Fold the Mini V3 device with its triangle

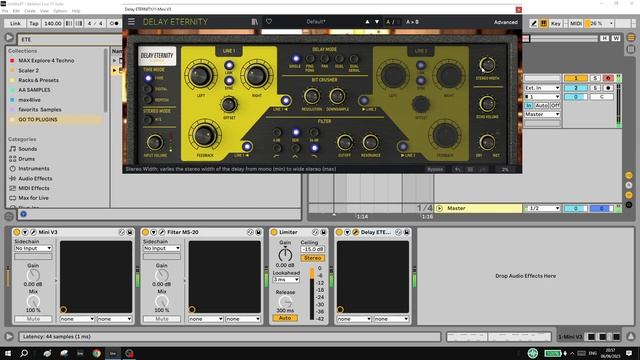[25, 232]
